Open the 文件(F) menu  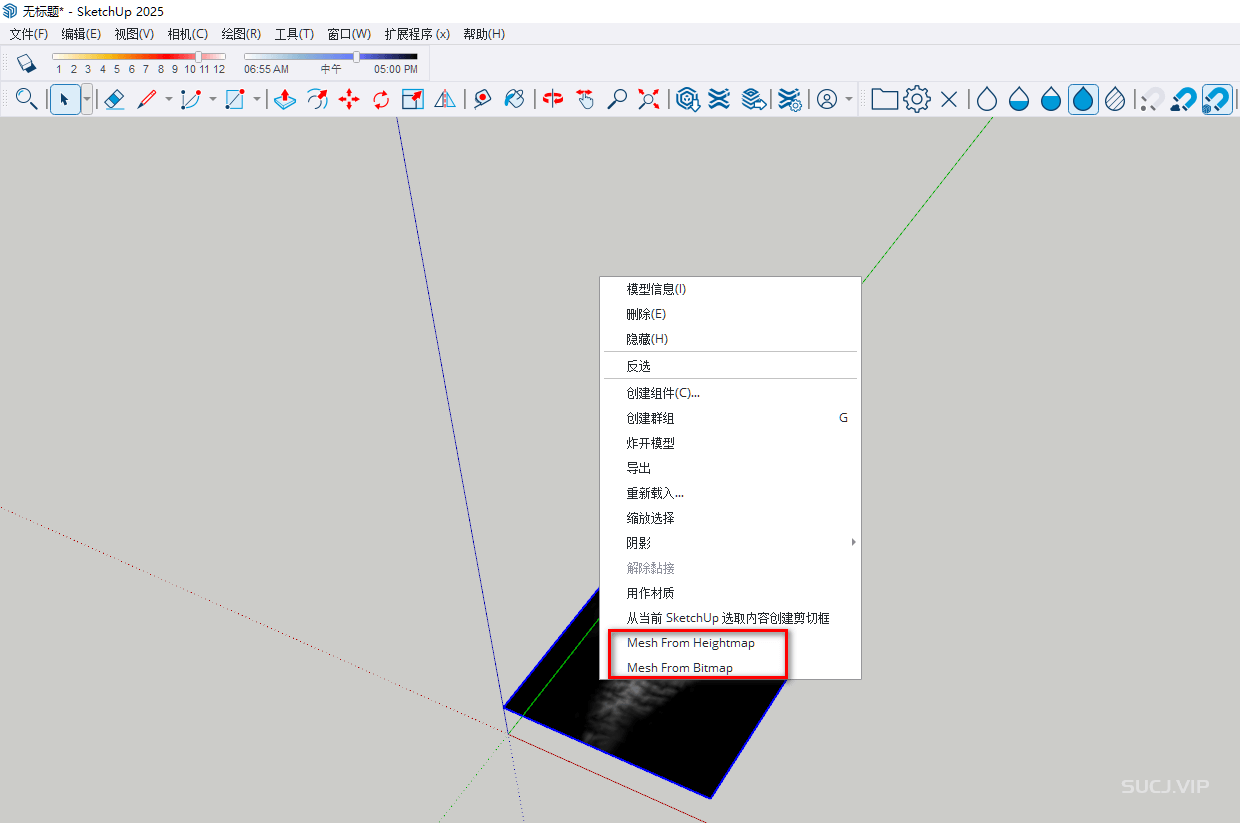pos(29,34)
